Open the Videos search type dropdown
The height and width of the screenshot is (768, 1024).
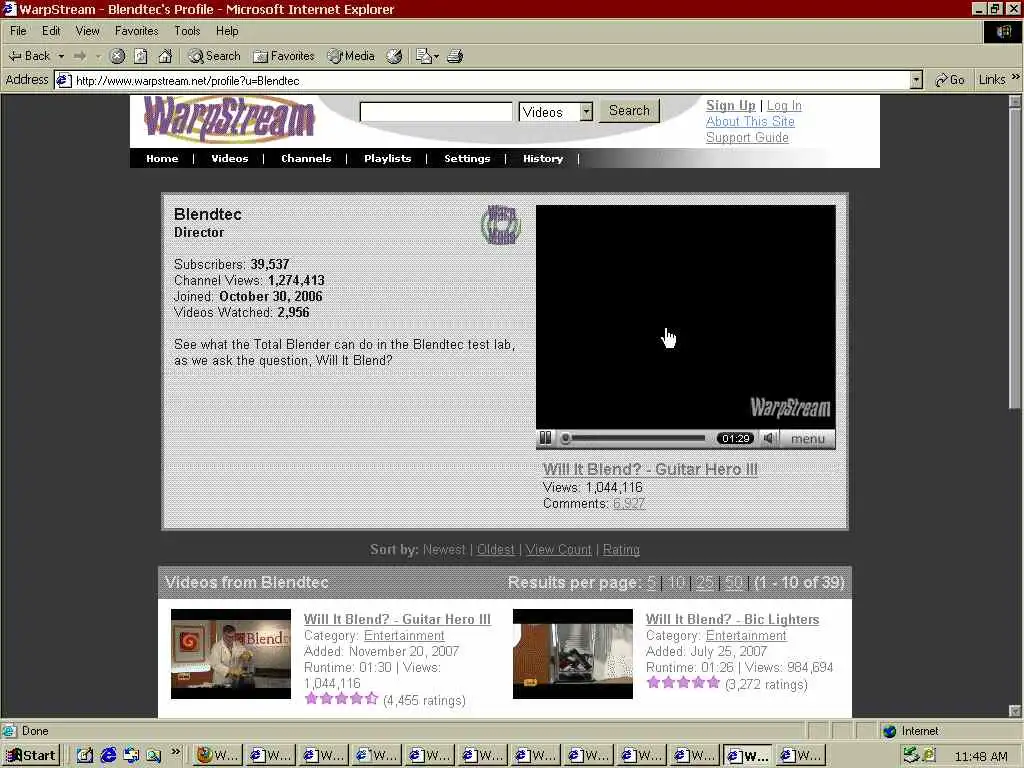(556, 112)
